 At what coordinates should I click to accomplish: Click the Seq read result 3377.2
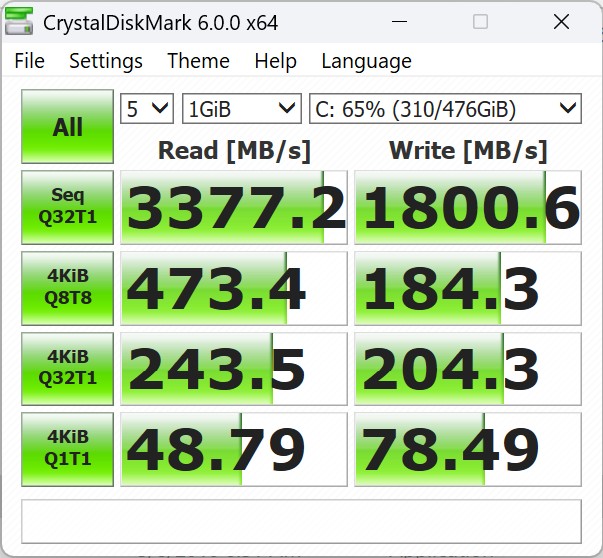(234, 207)
